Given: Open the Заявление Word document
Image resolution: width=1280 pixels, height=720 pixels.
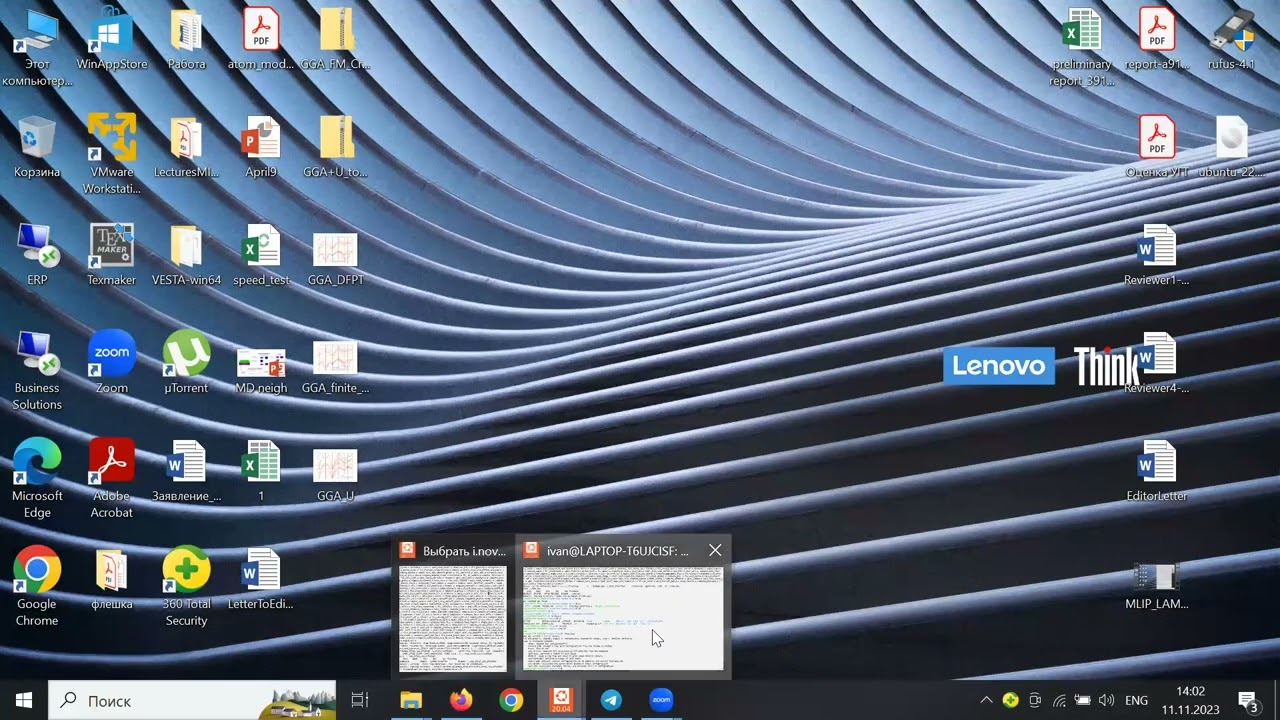Looking at the screenshot, I should coord(187,472).
